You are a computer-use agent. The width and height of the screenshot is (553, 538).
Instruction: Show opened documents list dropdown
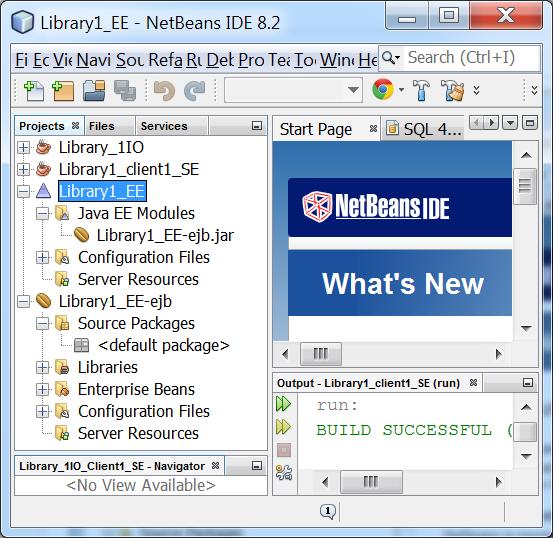pos(510,123)
